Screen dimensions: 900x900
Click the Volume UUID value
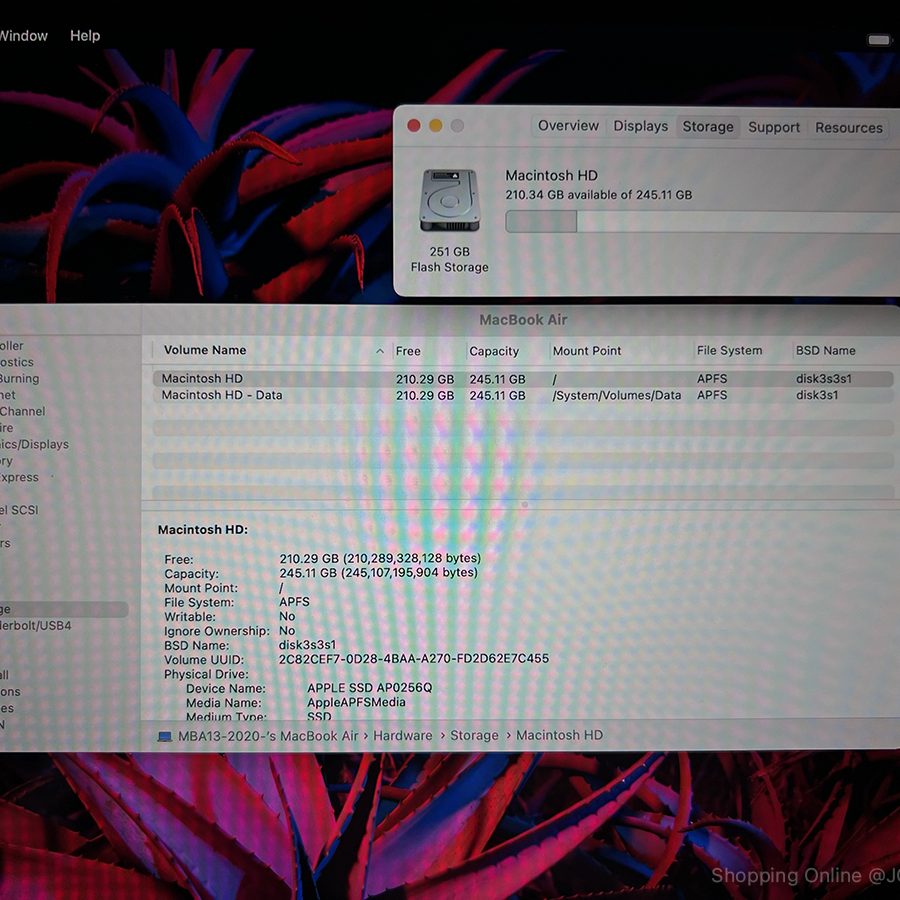click(x=414, y=659)
